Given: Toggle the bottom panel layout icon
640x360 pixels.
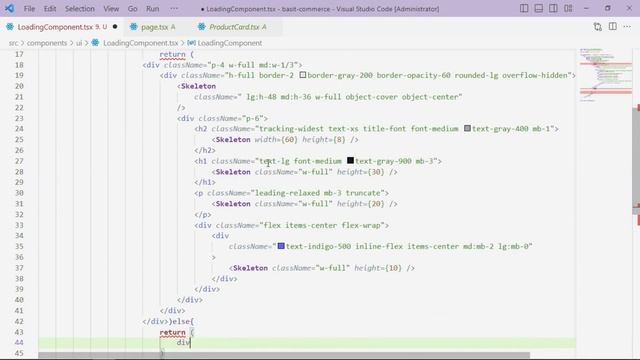Looking at the screenshot, I should (x=539, y=9).
